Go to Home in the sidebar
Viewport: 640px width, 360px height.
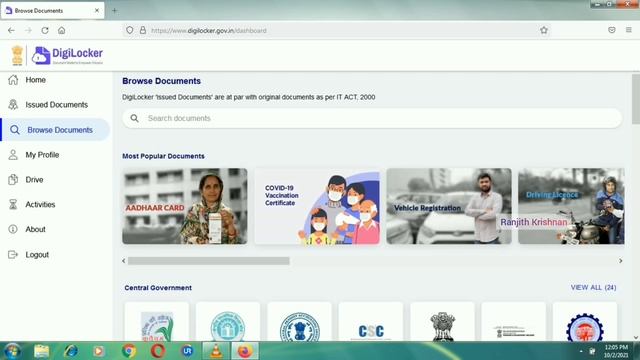(x=36, y=80)
